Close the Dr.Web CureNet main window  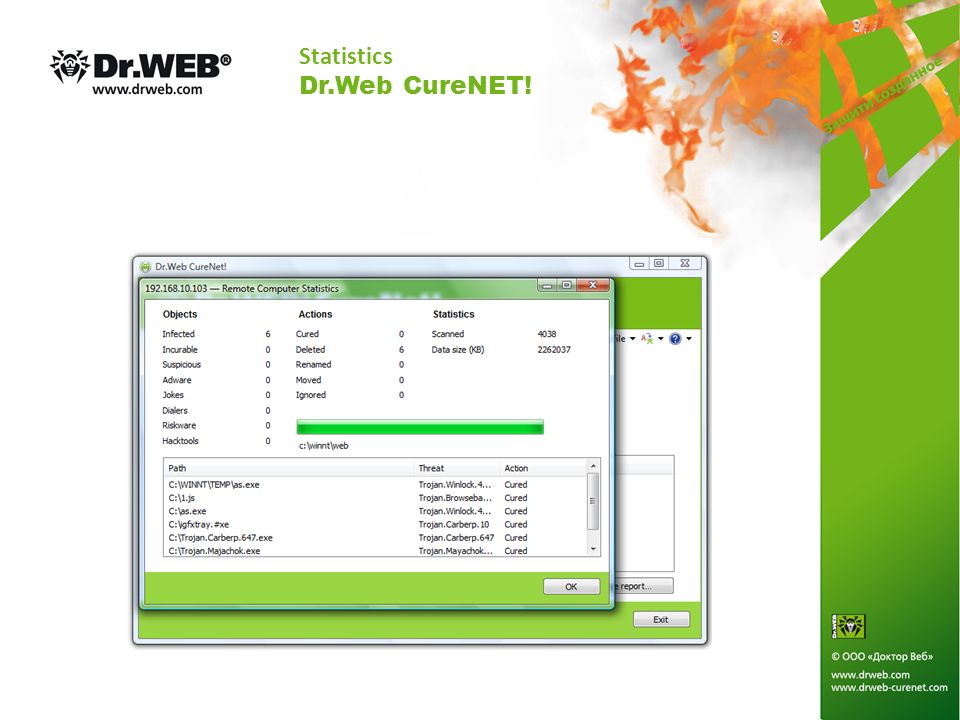(x=685, y=263)
